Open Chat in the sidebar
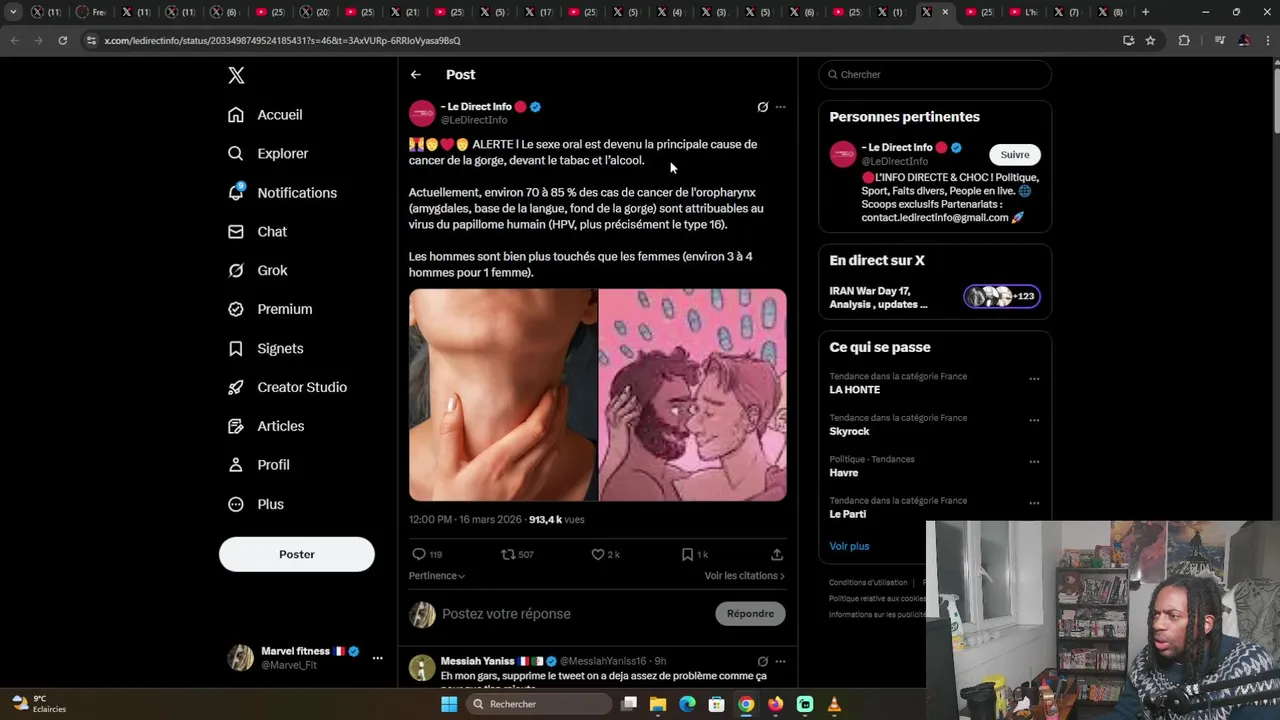1280x720 pixels. [257, 232]
